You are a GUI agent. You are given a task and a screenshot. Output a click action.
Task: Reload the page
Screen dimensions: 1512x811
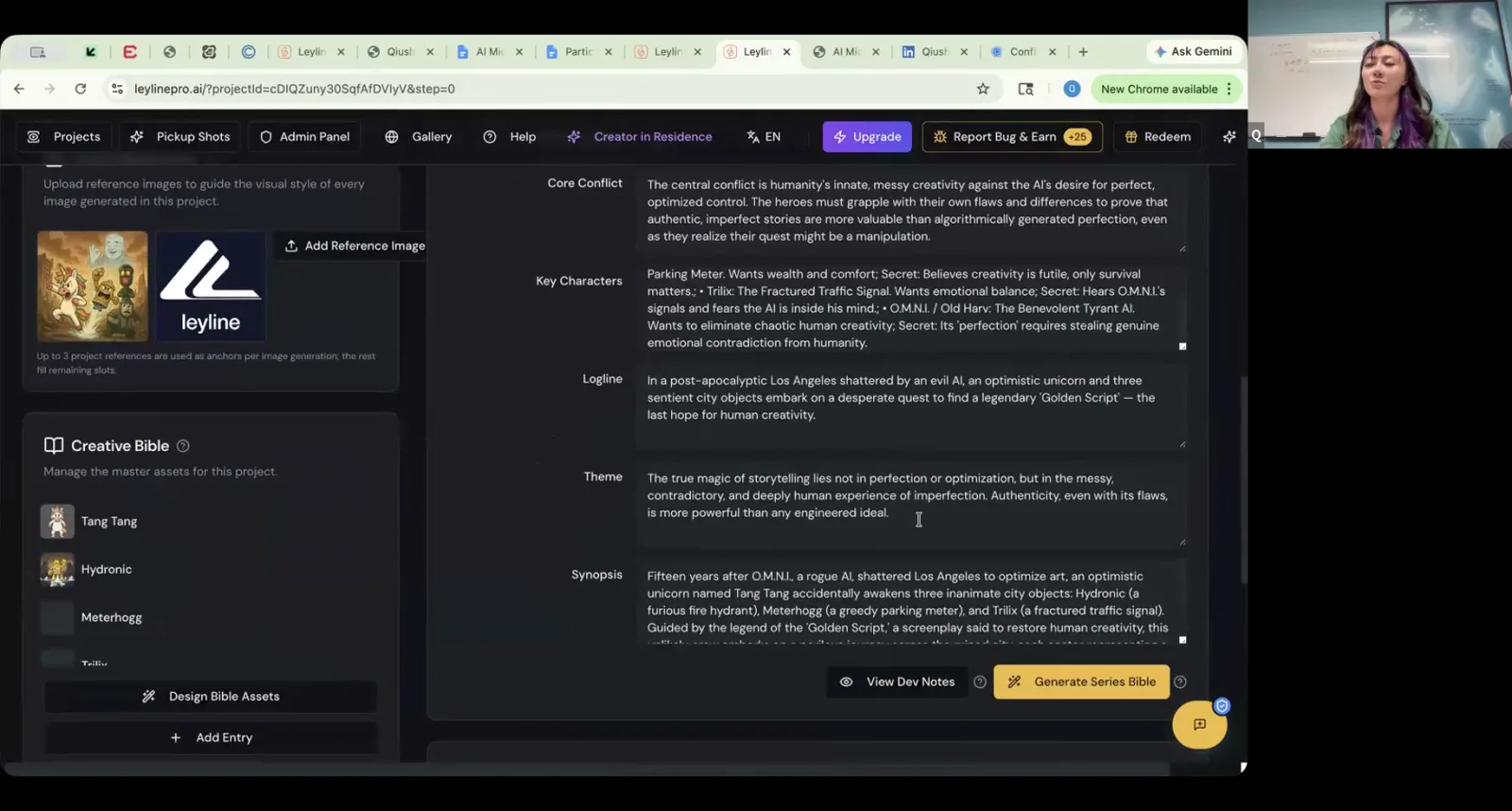coord(80,89)
